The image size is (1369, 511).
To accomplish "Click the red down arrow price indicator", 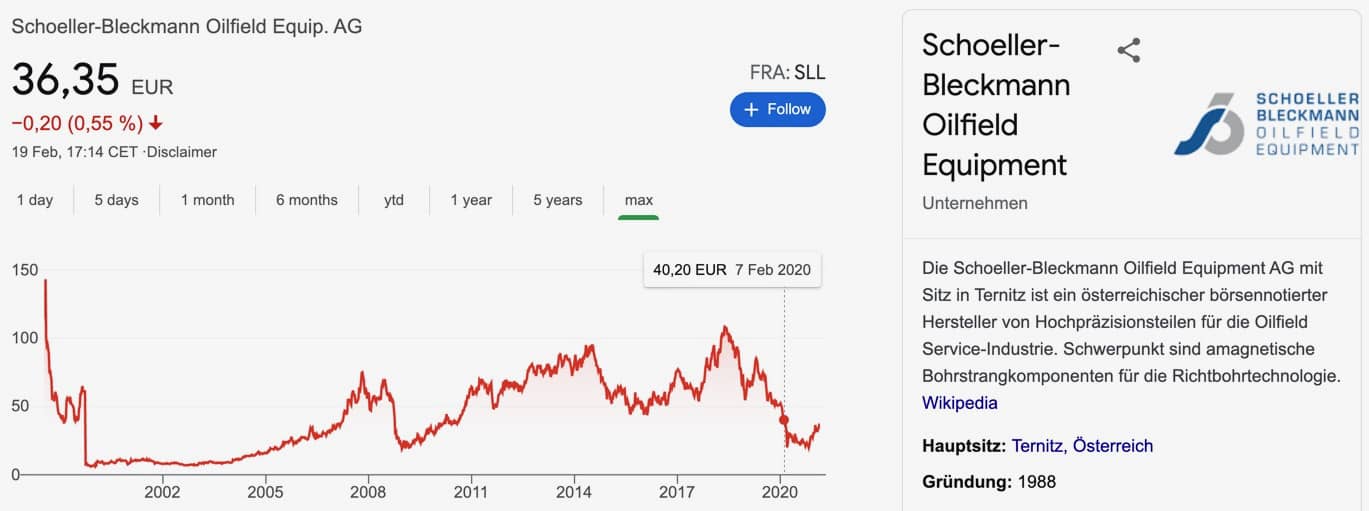I will [156, 124].
